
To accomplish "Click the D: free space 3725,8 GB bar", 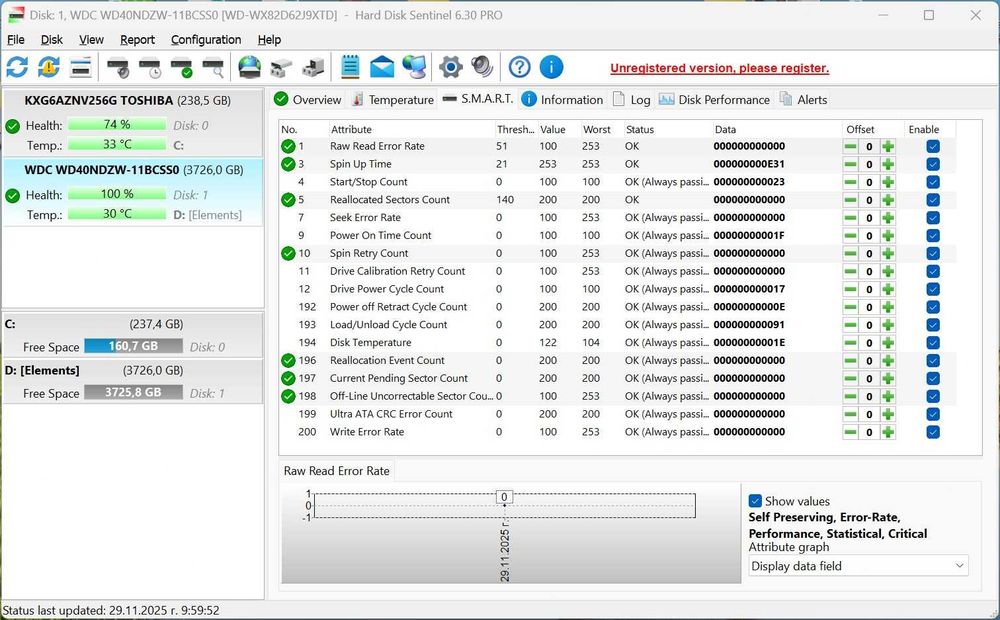I will click(x=133, y=392).
